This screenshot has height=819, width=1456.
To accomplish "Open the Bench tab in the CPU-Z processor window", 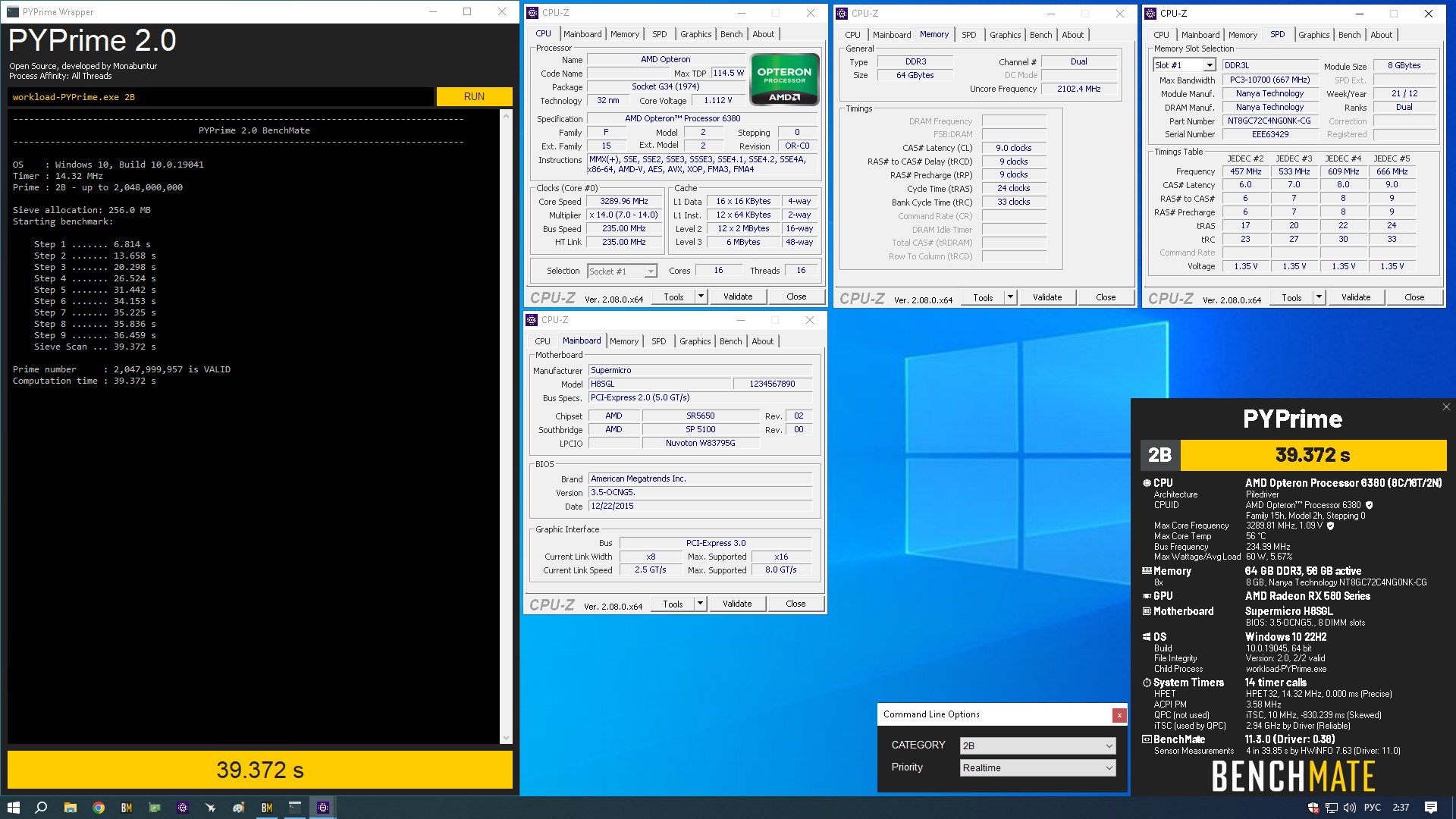I will (731, 34).
